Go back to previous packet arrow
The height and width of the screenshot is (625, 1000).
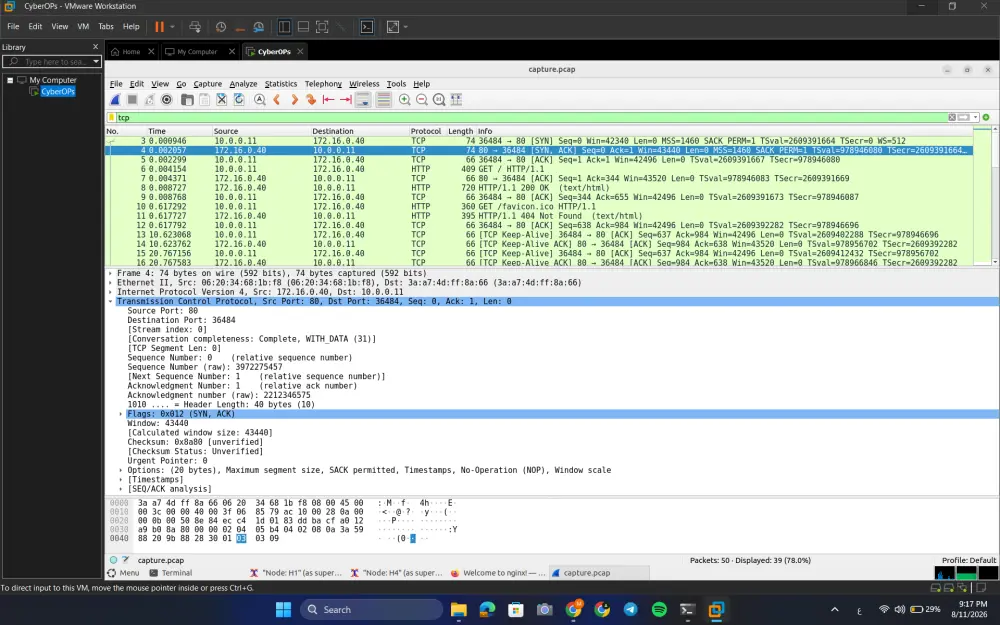click(x=277, y=99)
